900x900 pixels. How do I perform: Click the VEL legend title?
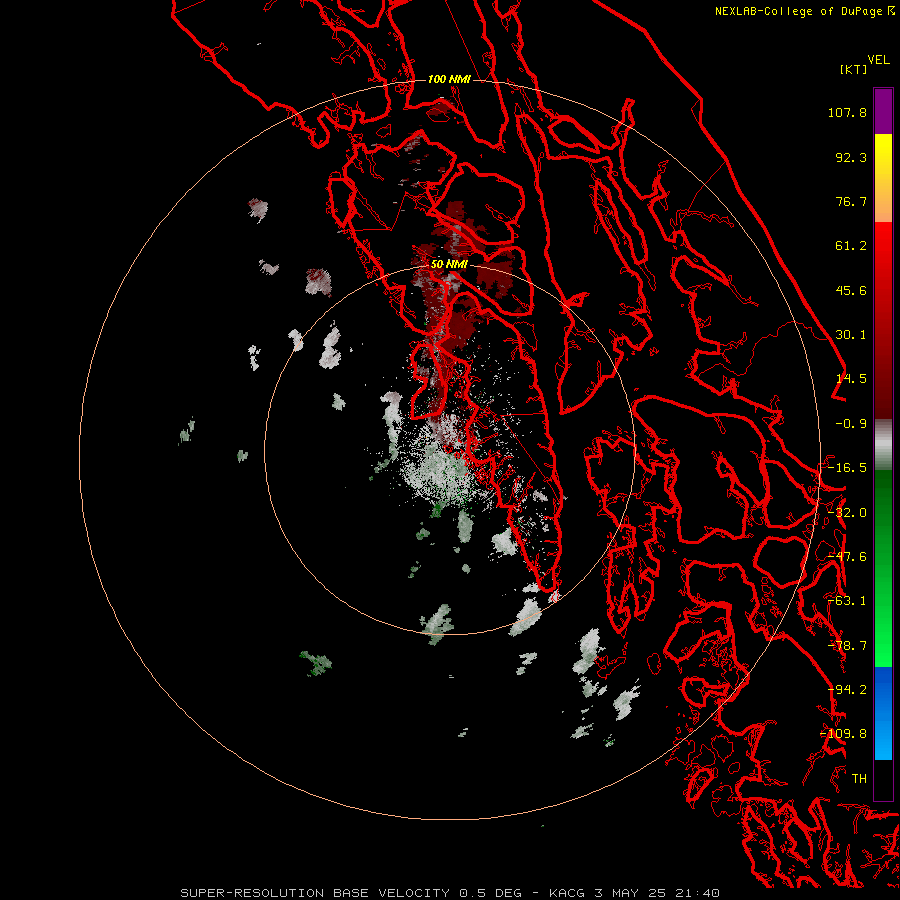click(878, 60)
